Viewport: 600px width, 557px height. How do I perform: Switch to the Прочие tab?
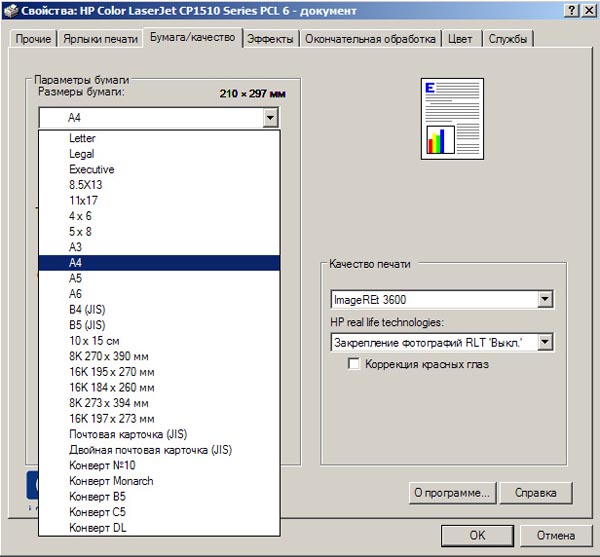pos(33,39)
